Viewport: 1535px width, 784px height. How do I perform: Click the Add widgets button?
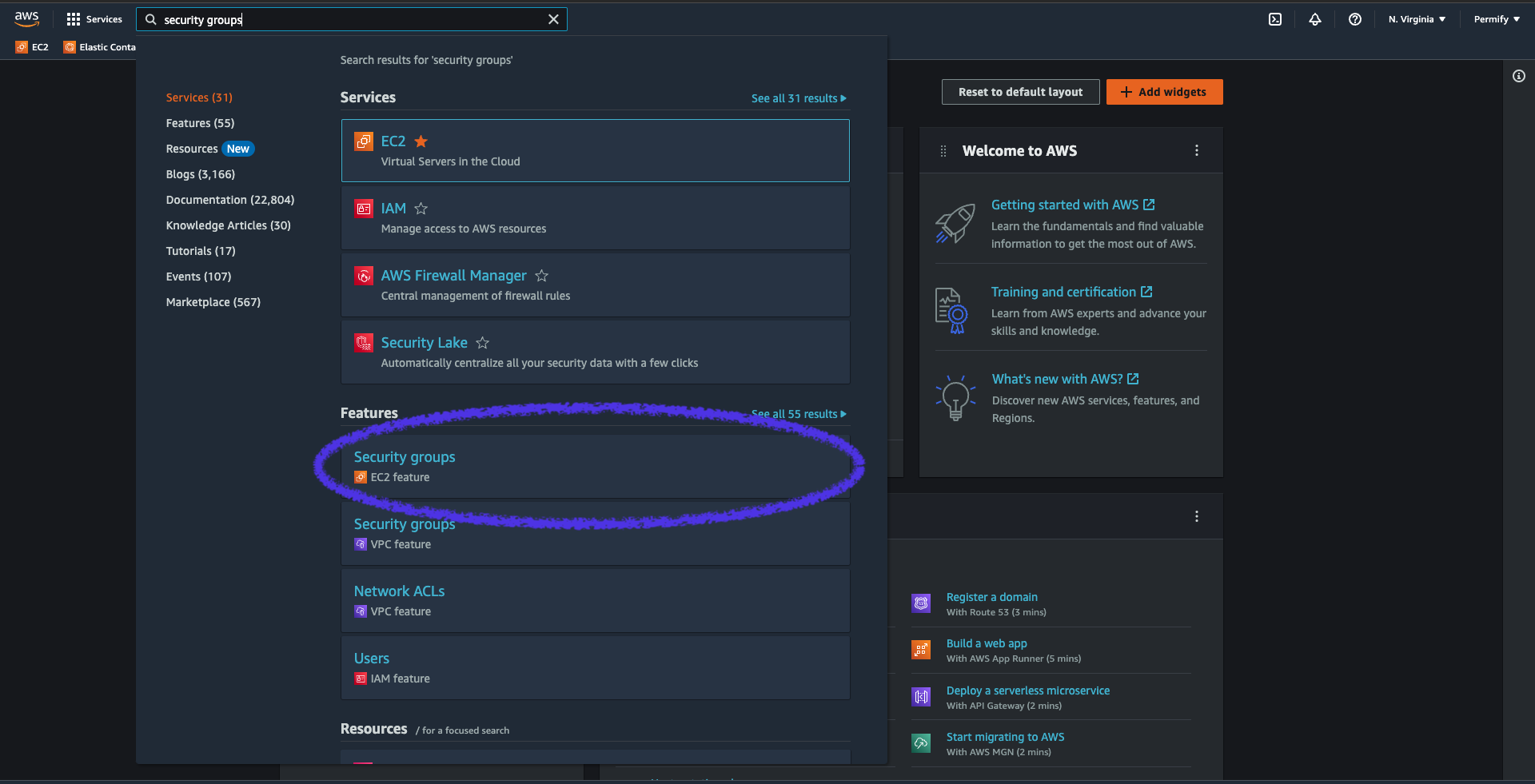(x=1164, y=92)
